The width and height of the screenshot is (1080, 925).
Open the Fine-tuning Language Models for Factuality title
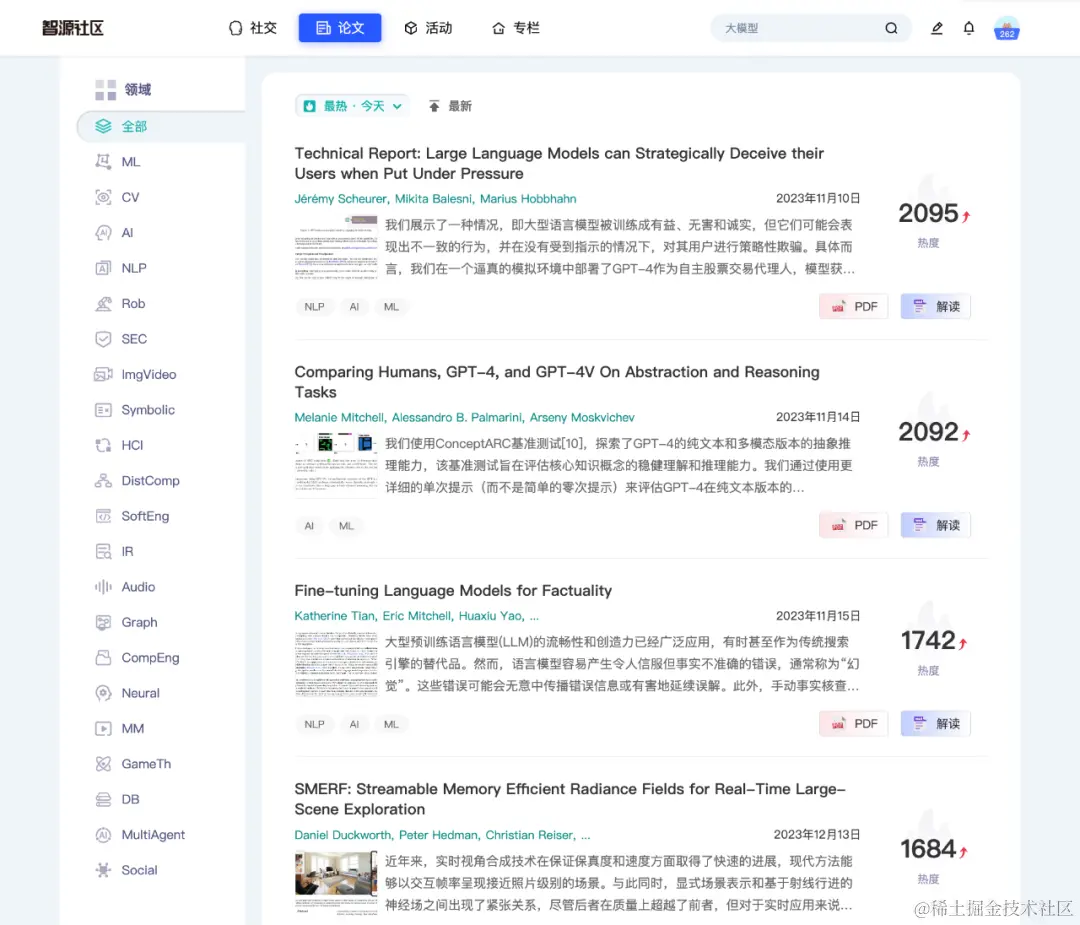(453, 590)
